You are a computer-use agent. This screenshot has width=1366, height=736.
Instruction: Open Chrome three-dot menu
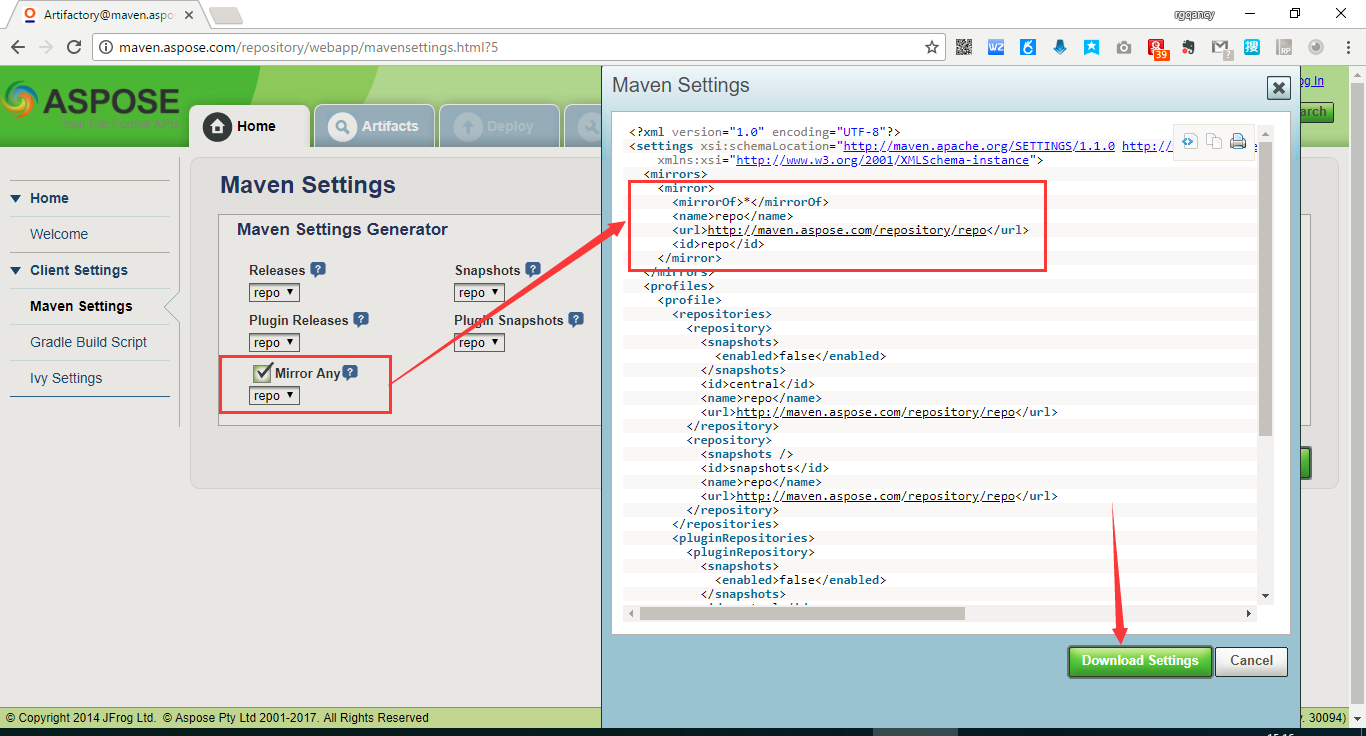click(1347, 47)
